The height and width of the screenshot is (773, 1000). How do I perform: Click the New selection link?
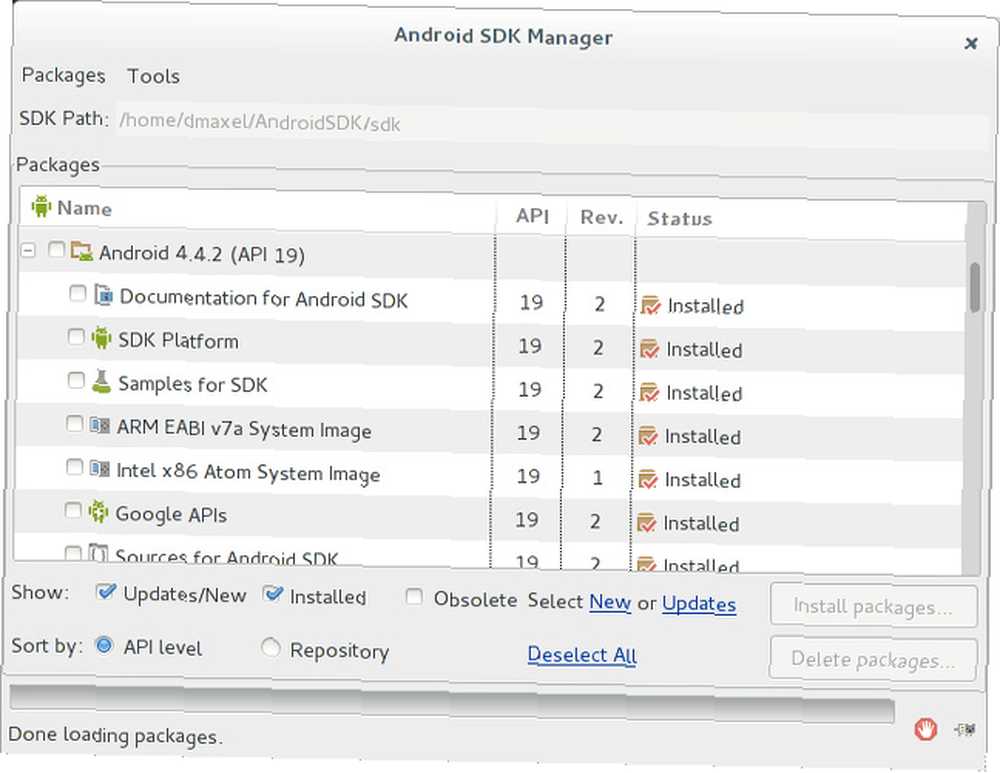610,601
